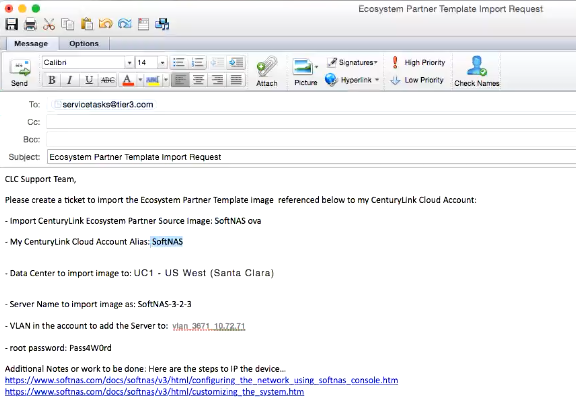Click the servicetasks@tier3.com recipient
Viewport: 576px width, 413px height.
point(104,105)
